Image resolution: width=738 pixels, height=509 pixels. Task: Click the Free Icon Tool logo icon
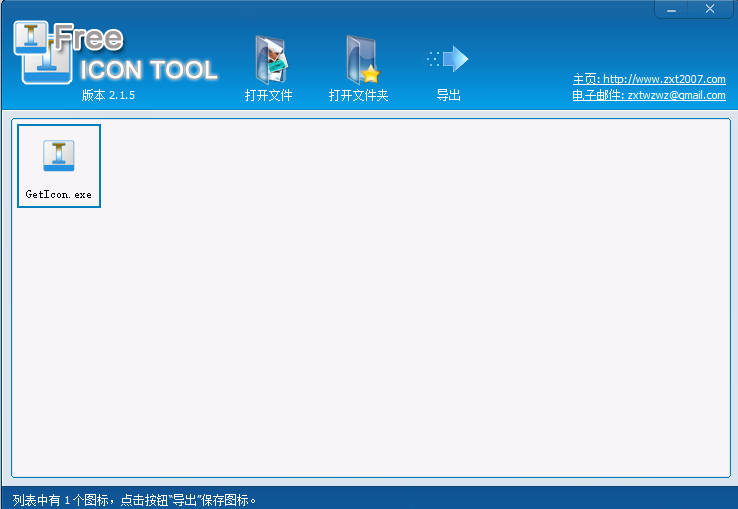pyautogui.click(x=42, y=52)
